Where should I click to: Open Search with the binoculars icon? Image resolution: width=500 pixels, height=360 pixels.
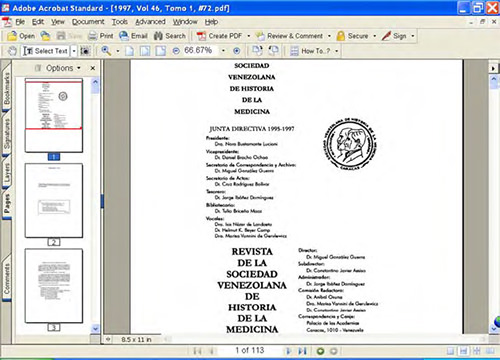pos(169,36)
